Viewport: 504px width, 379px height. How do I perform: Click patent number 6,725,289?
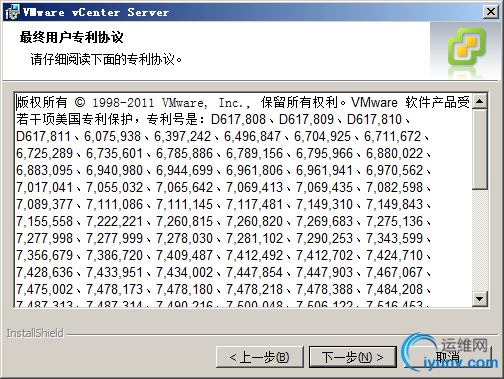click(x=44, y=153)
